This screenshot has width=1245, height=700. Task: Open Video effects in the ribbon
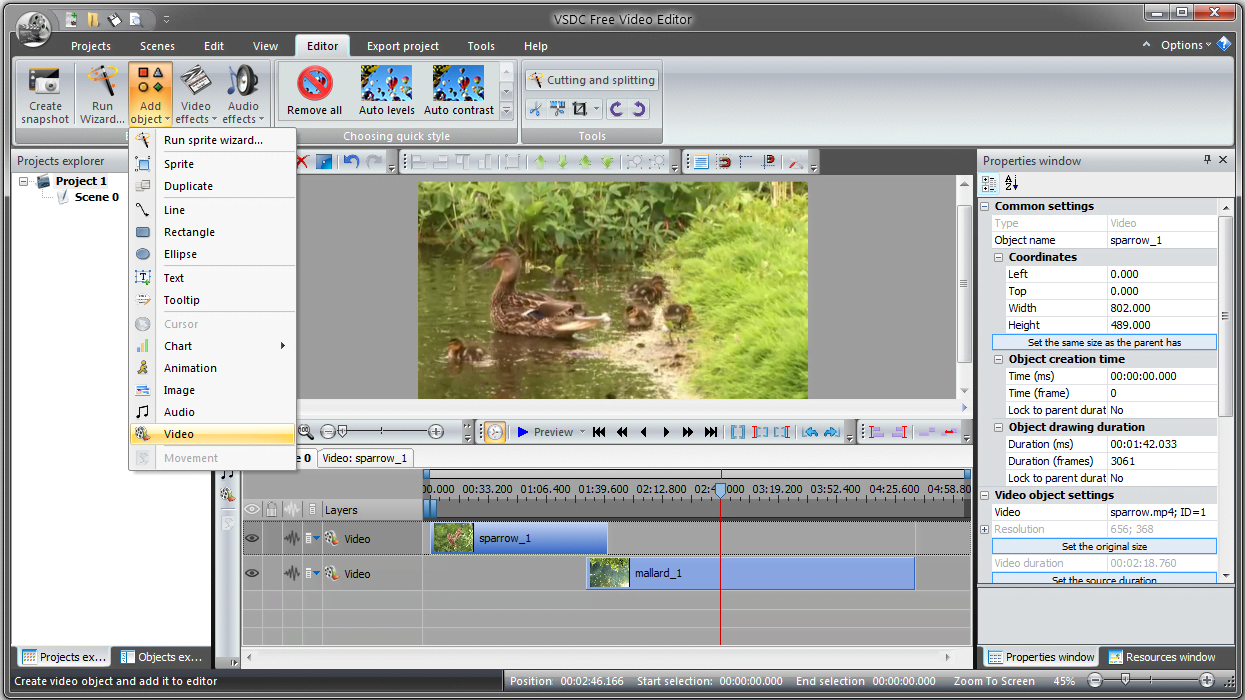pyautogui.click(x=195, y=95)
